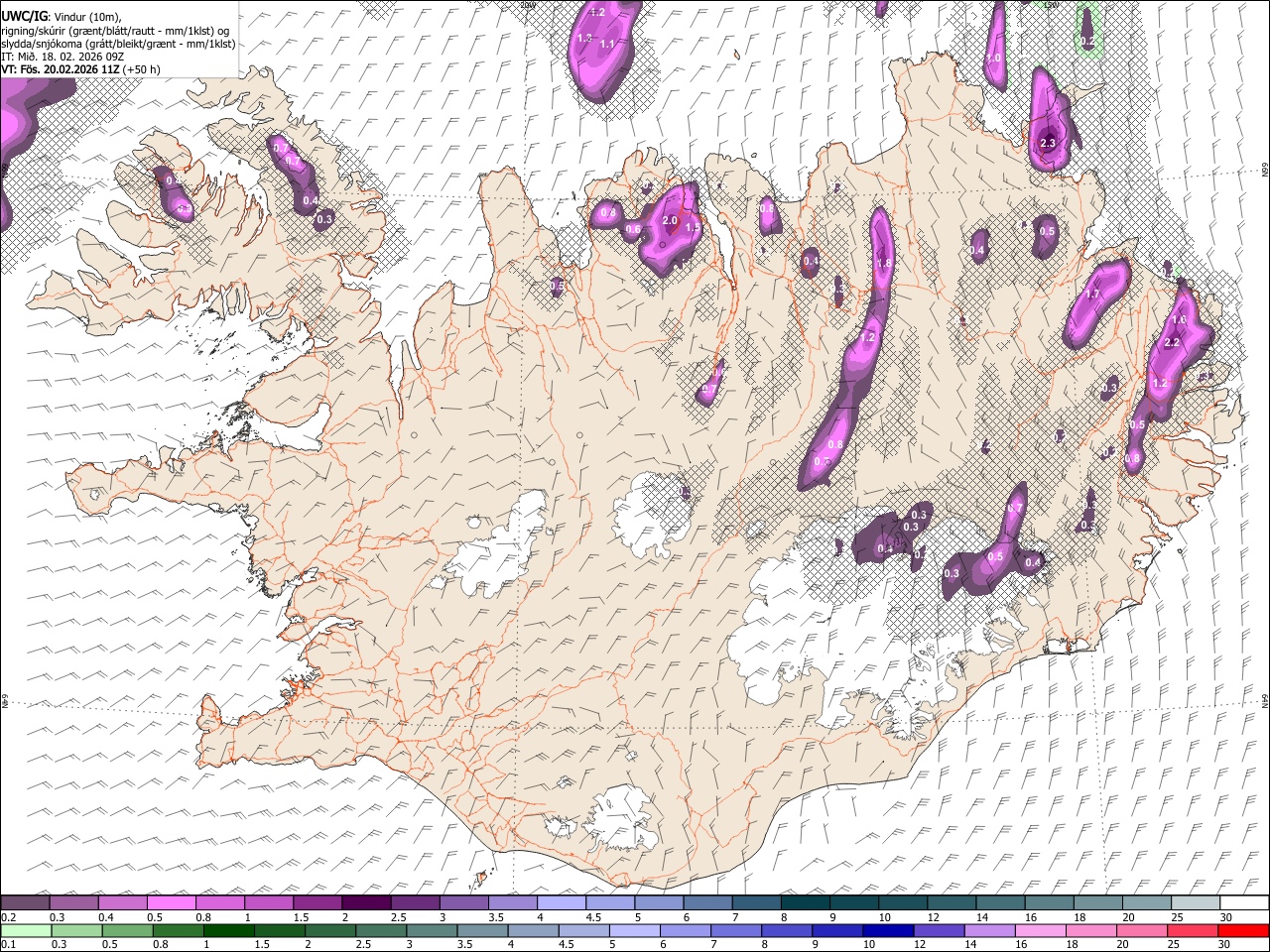Click the UWC/IG title text
This screenshot has height=952, width=1270.
click(24, 16)
